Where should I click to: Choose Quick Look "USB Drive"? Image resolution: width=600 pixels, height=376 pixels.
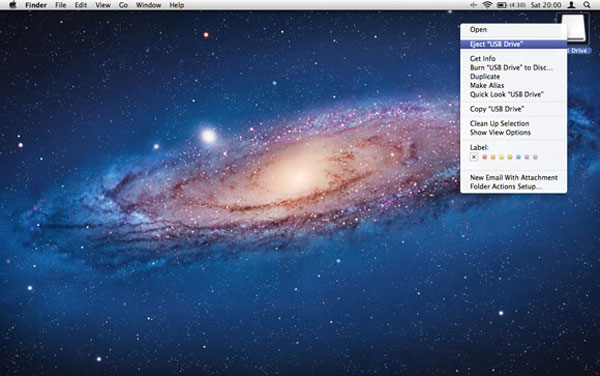tap(514, 94)
